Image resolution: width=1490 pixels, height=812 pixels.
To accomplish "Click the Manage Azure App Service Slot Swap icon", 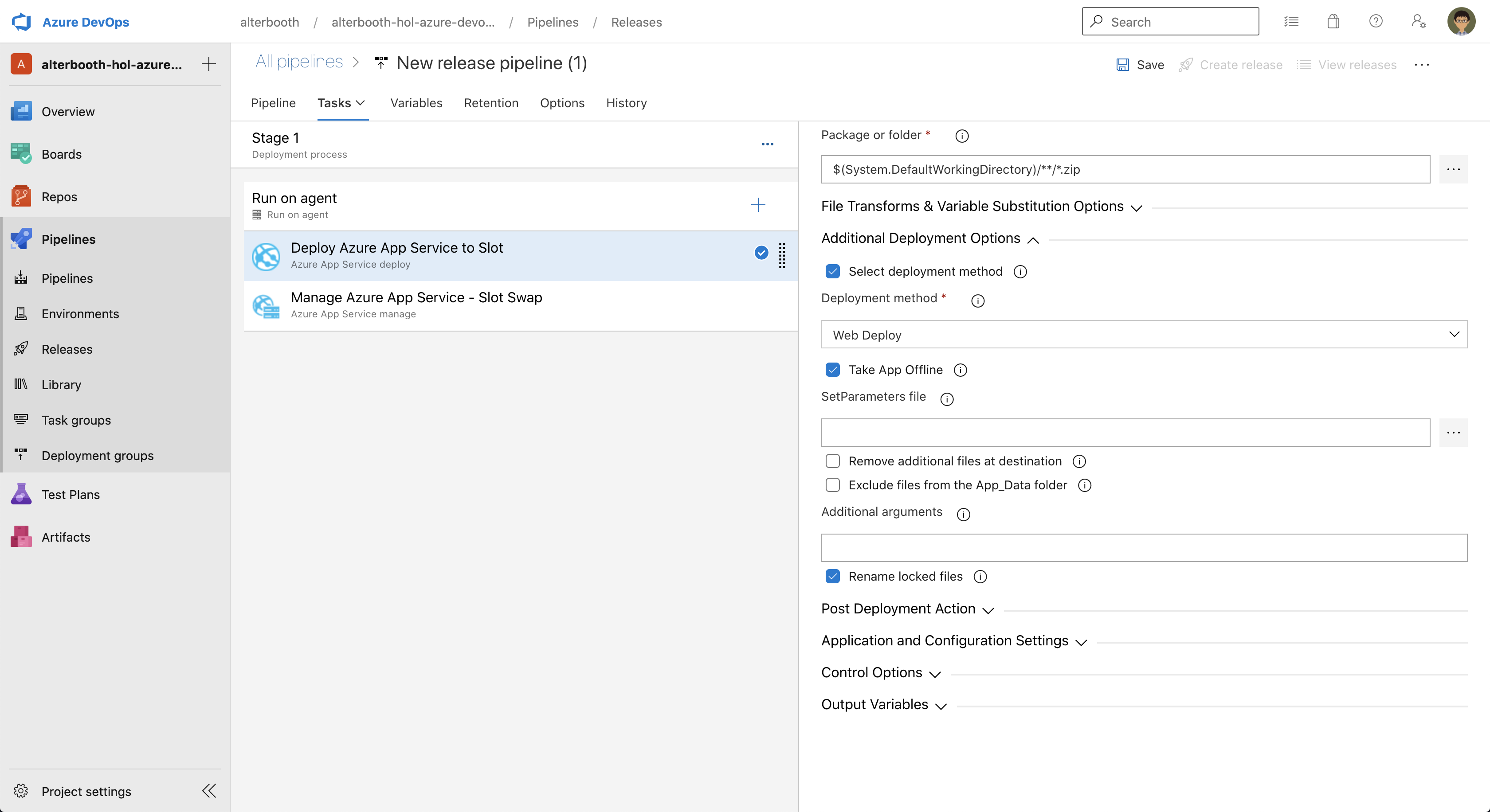I will [265, 304].
